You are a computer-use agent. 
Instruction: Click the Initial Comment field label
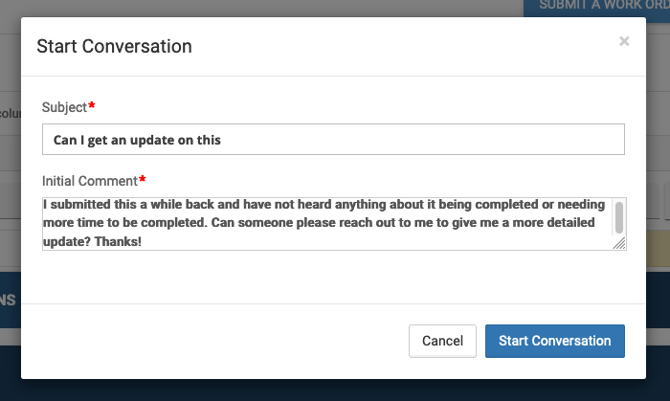coord(90,181)
